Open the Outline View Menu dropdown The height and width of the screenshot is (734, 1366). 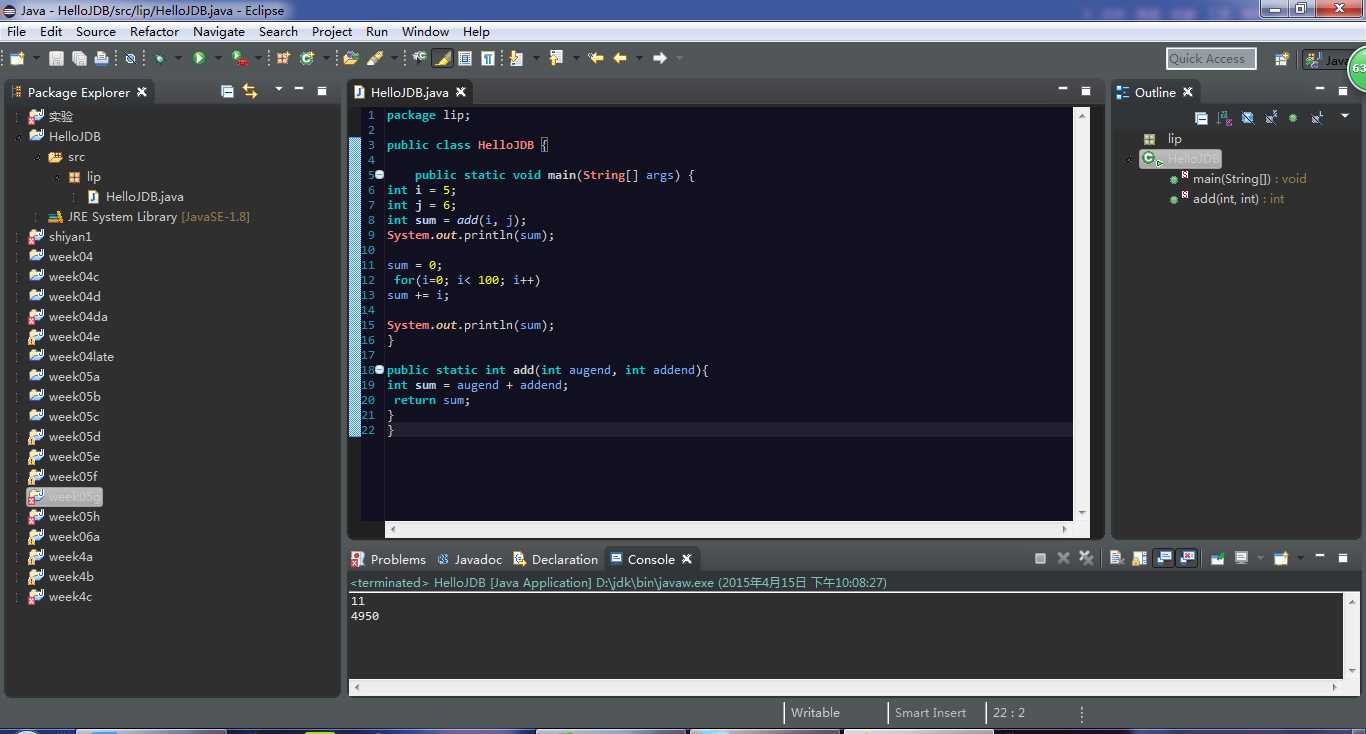point(1345,116)
